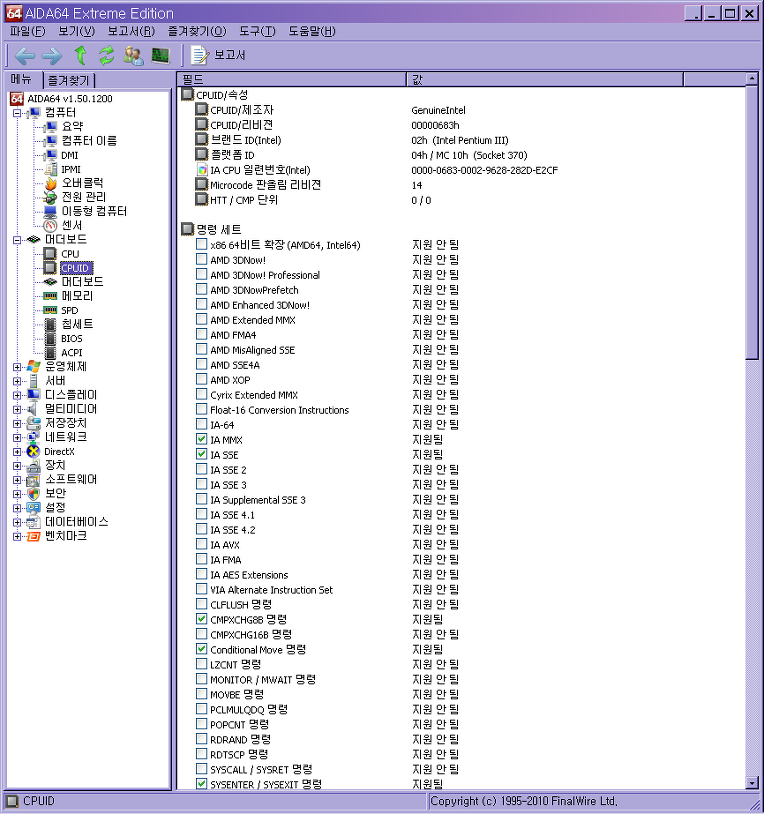
Task: Expand the 저장장치 tree node
Action: pyautogui.click(x=17, y=424)
